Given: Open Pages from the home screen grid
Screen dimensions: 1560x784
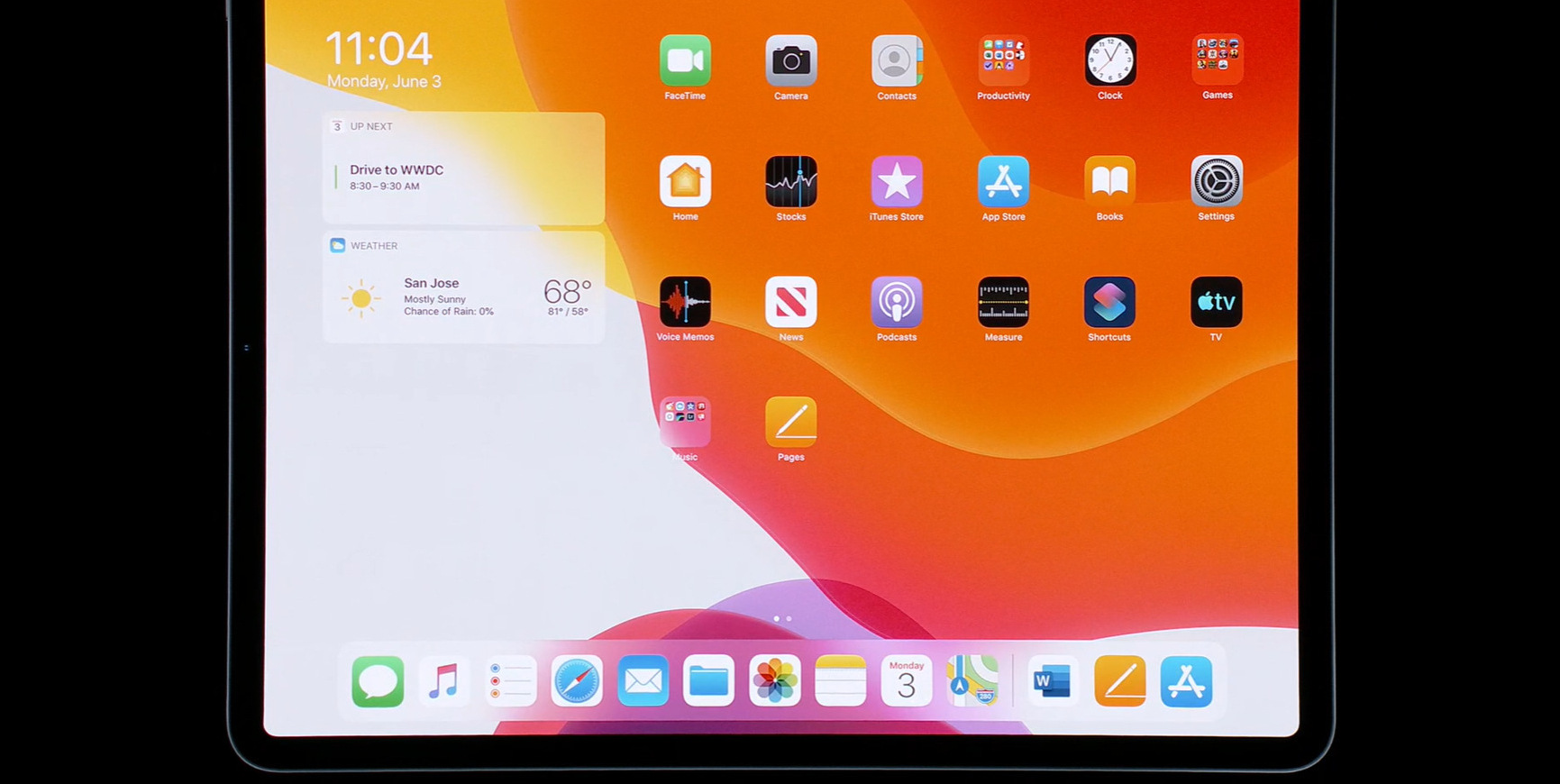Looking at the screenshot, I should click(791, 422).
